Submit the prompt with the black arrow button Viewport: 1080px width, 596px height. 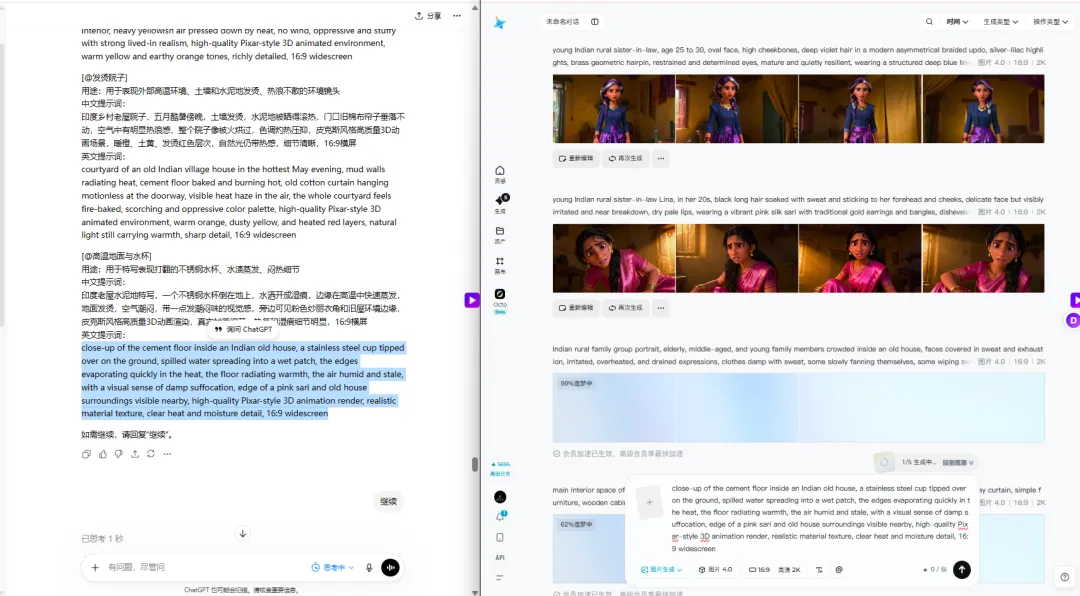[x=962, y=570]
